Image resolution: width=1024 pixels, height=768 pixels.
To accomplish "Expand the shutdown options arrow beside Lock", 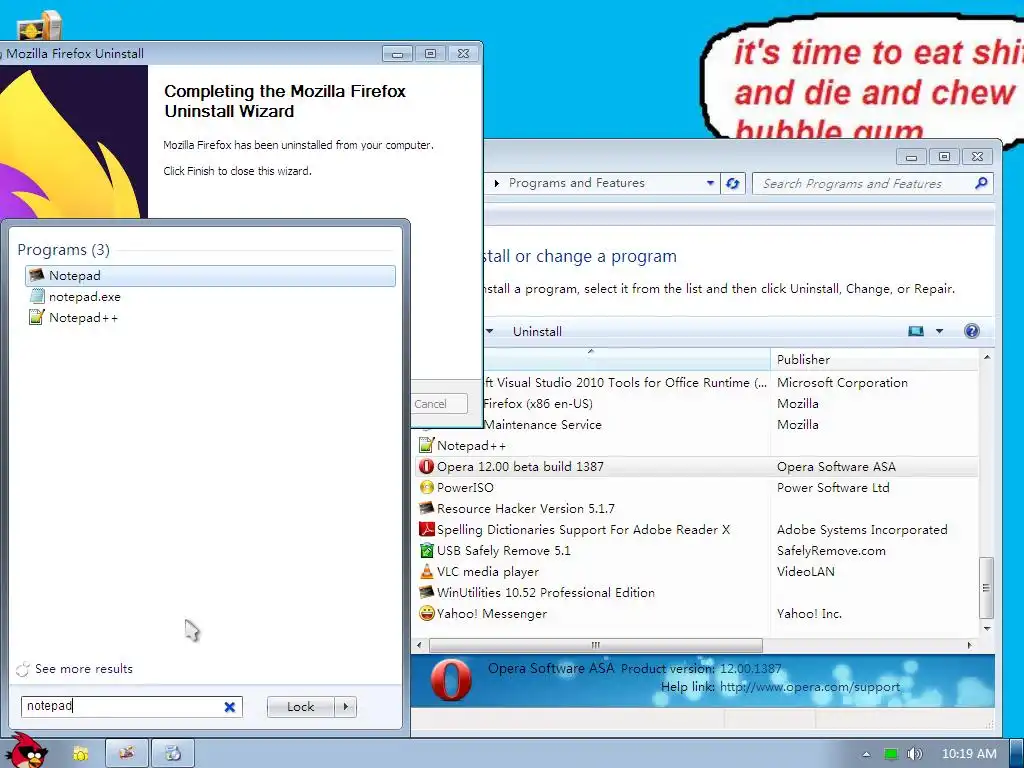I will [x=345, y=707].
